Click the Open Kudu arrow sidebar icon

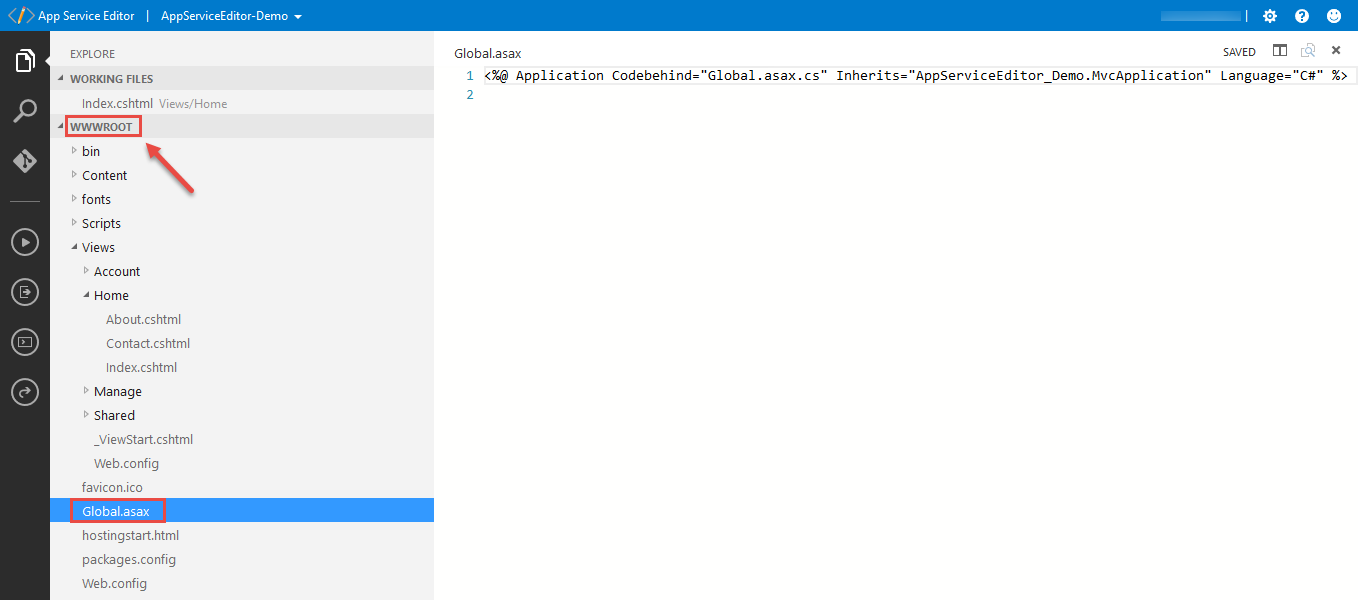25,392
